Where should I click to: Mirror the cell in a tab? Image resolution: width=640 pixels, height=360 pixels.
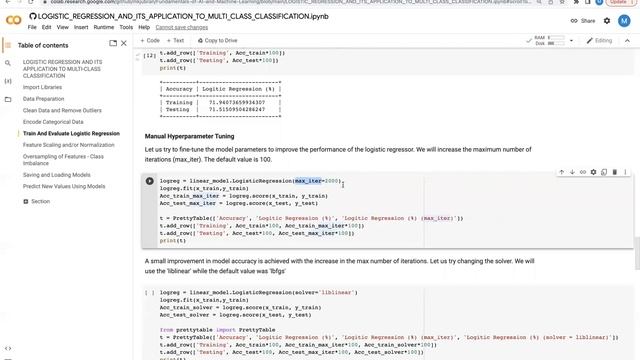point(604,172)
